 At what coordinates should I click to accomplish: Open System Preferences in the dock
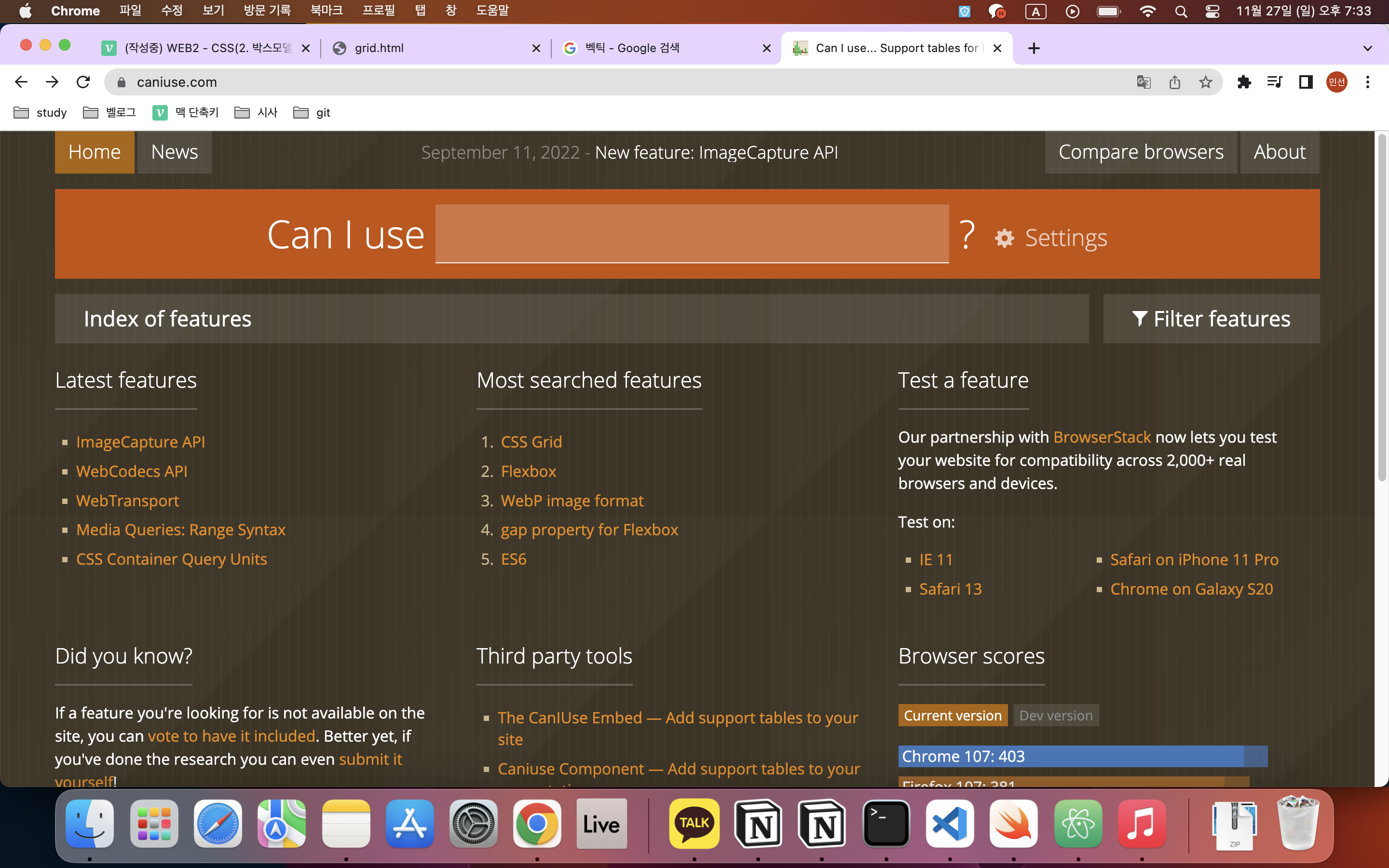point(473,824)
